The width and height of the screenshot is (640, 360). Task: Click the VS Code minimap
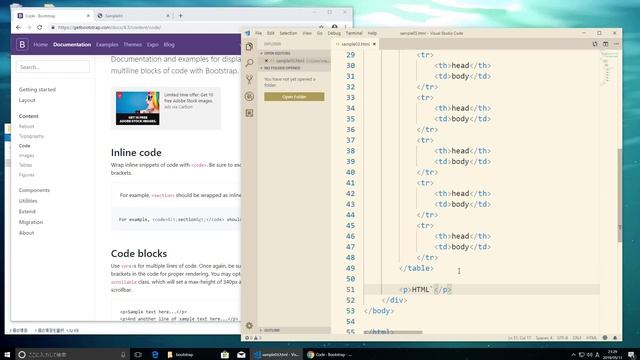(x=608, y=69)
